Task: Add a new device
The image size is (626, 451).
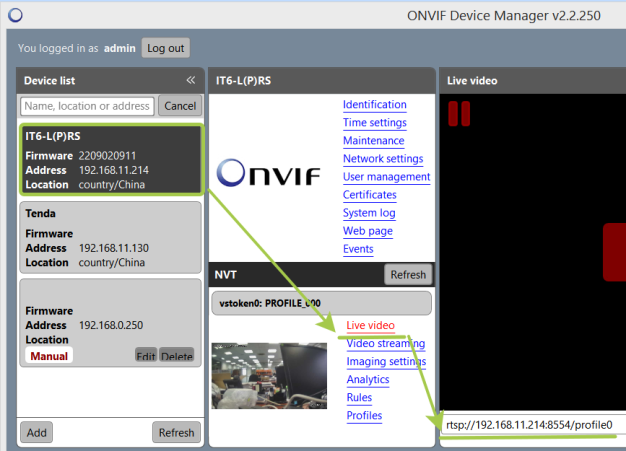Action: [x=36, y=432]
